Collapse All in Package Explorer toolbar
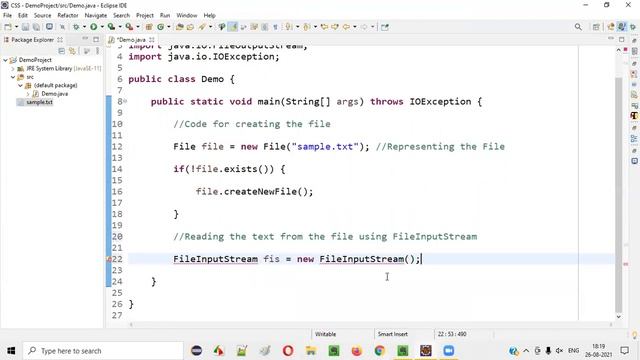Viewport: 640px width, 360px height. (62, 51)
